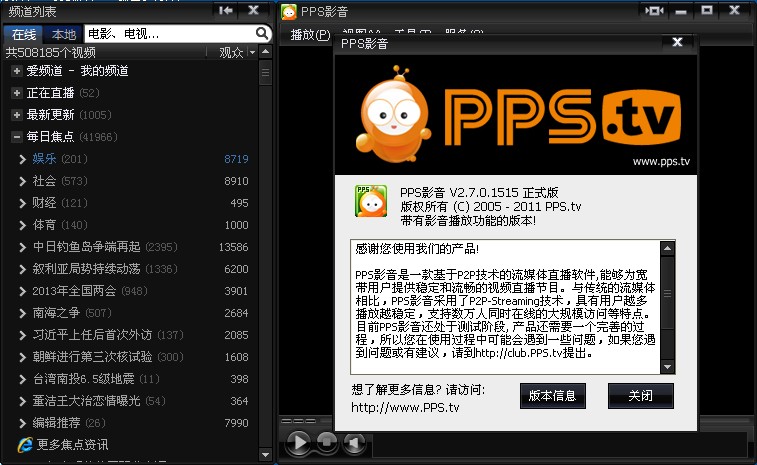Click the volume speaker icon
The width and height of the screenshot is (757, 465).
tap(354, 442)
